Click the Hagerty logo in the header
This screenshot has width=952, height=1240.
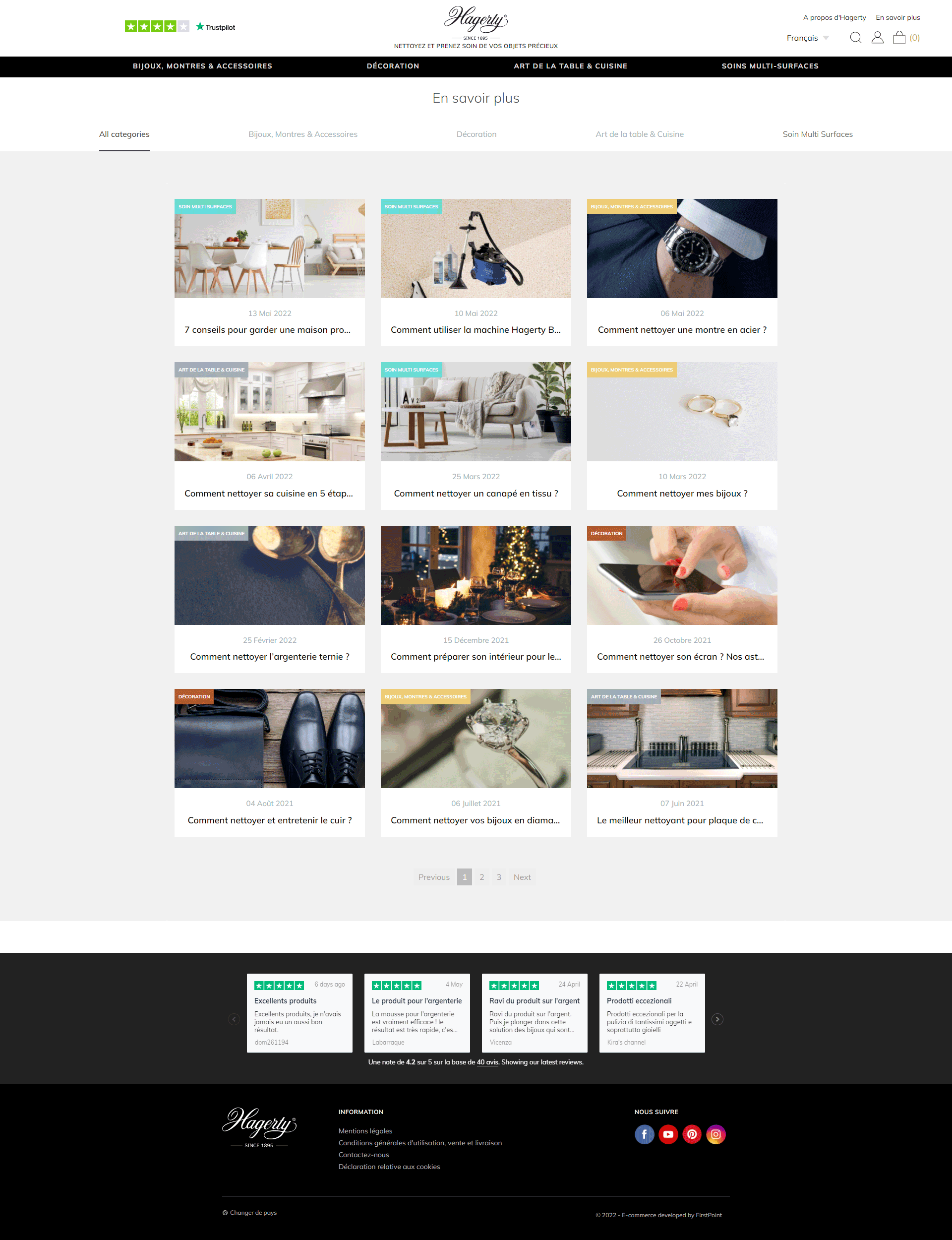click(476, 23)
